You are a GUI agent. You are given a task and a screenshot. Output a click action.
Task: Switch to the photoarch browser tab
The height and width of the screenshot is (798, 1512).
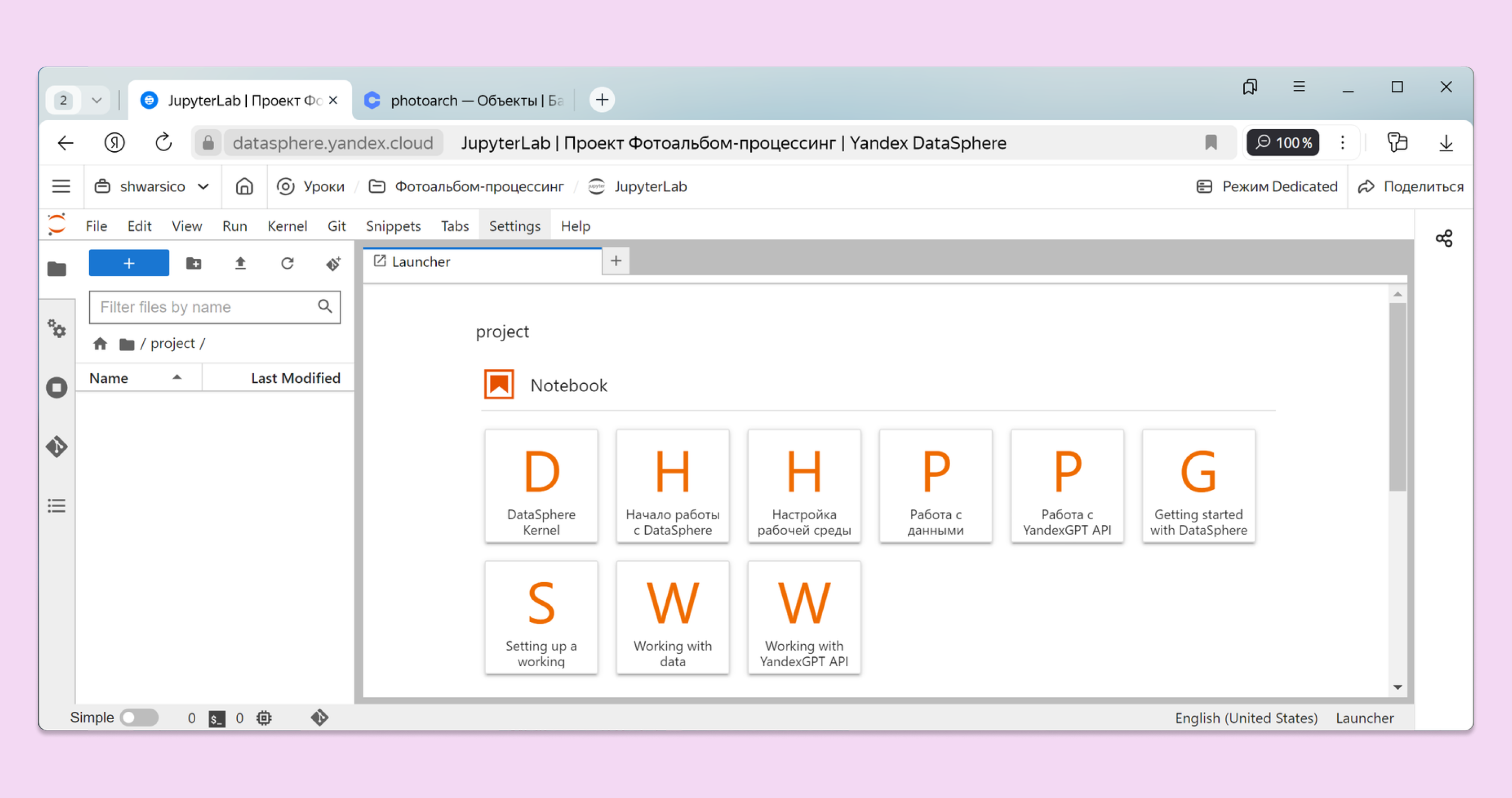(466, 100)
